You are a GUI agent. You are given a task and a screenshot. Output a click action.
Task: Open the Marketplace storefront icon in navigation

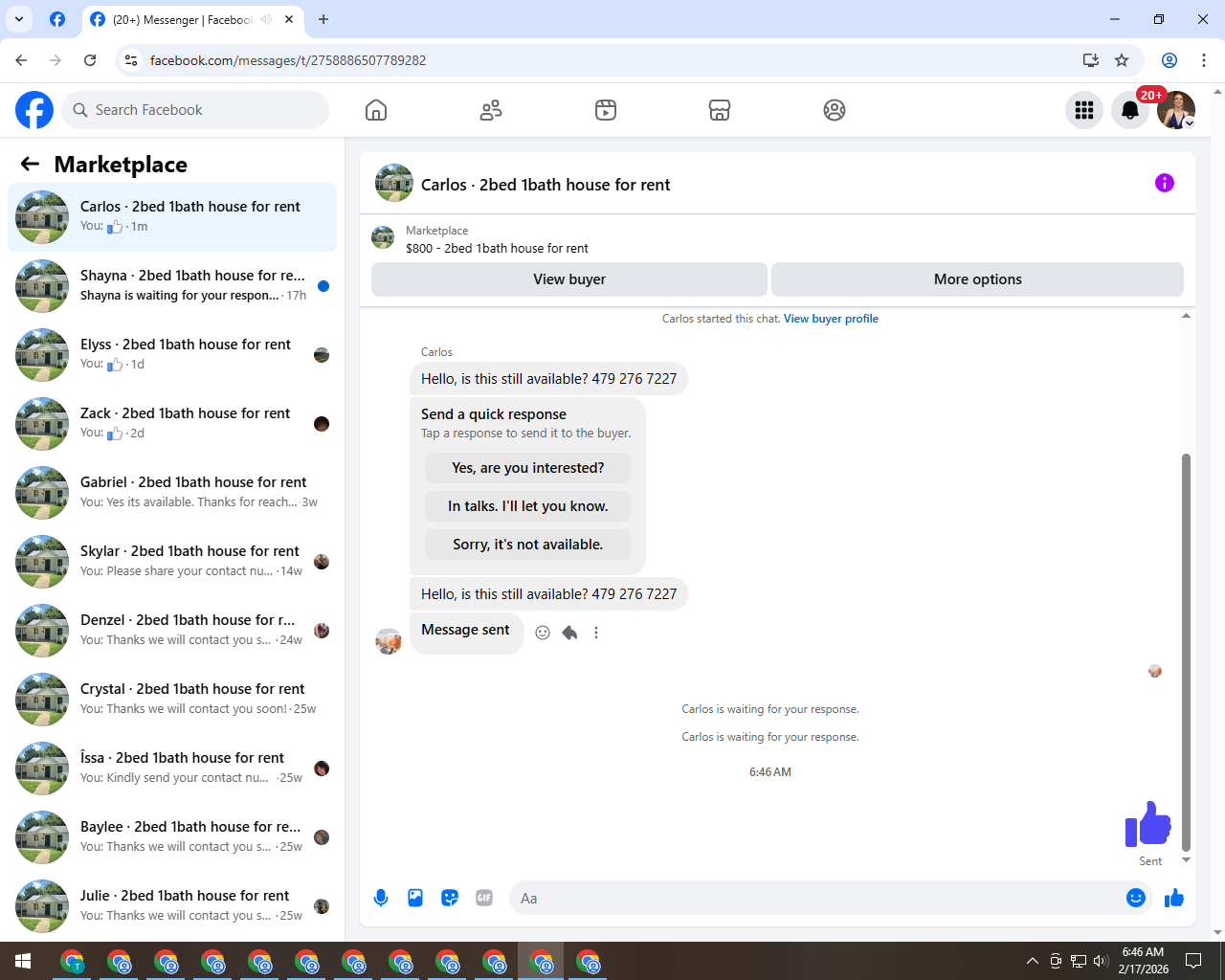coord(720,110)
